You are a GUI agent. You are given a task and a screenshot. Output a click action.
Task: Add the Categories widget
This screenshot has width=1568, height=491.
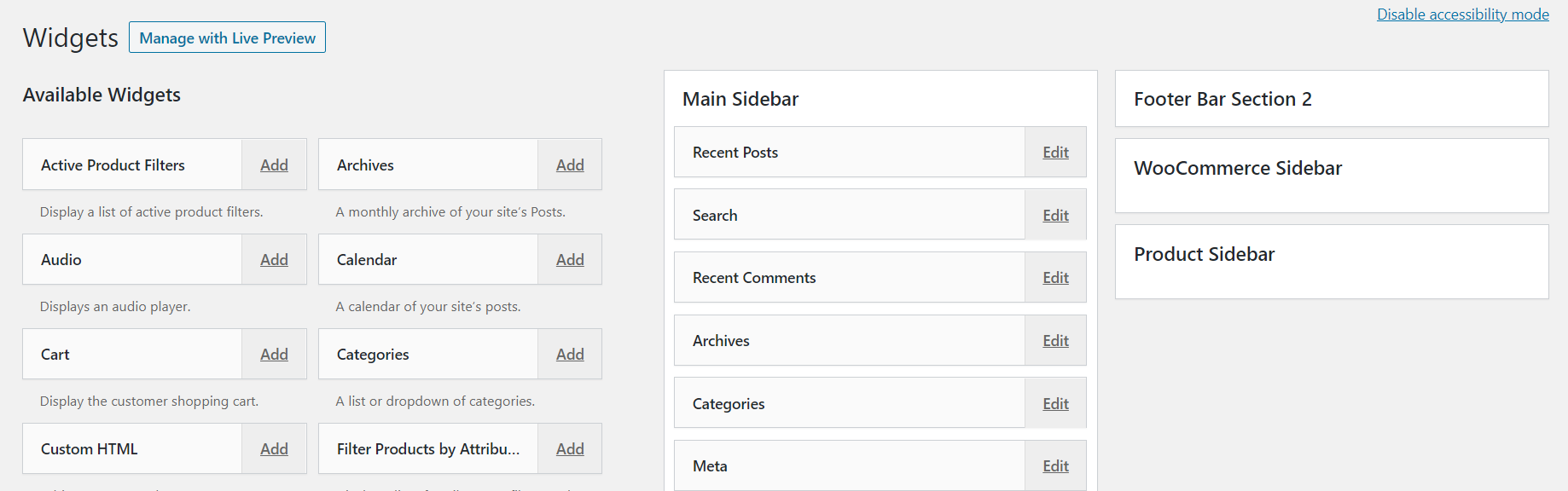point(570,355)
